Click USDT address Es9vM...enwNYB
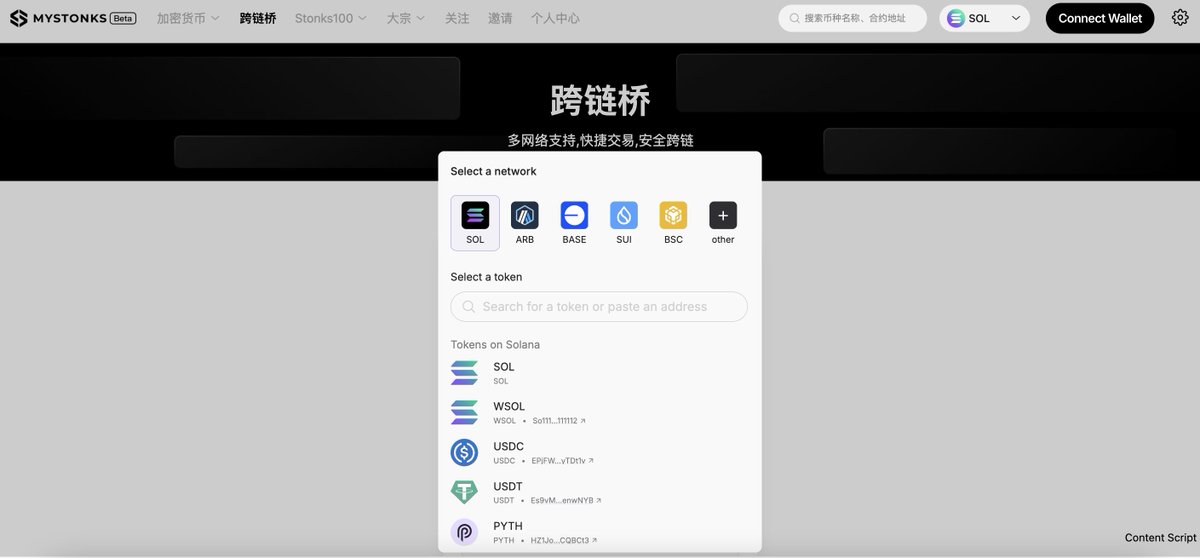Screen dimensions: 1200x558 point(562,500)
